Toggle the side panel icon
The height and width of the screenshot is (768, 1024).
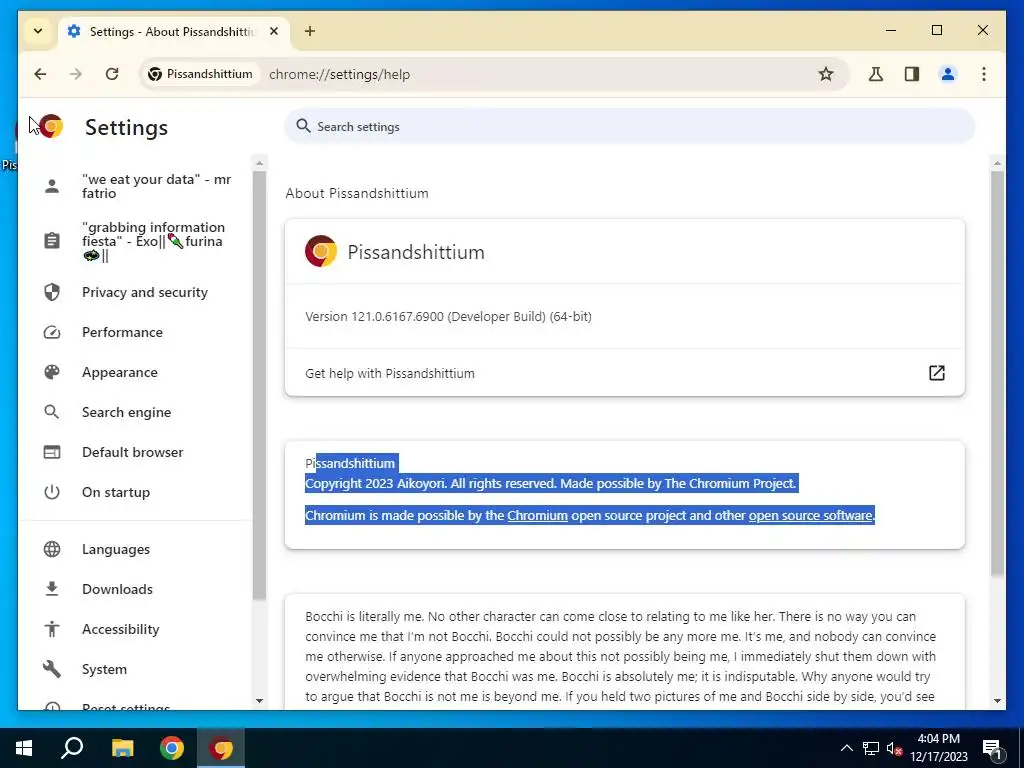(912, 74)
